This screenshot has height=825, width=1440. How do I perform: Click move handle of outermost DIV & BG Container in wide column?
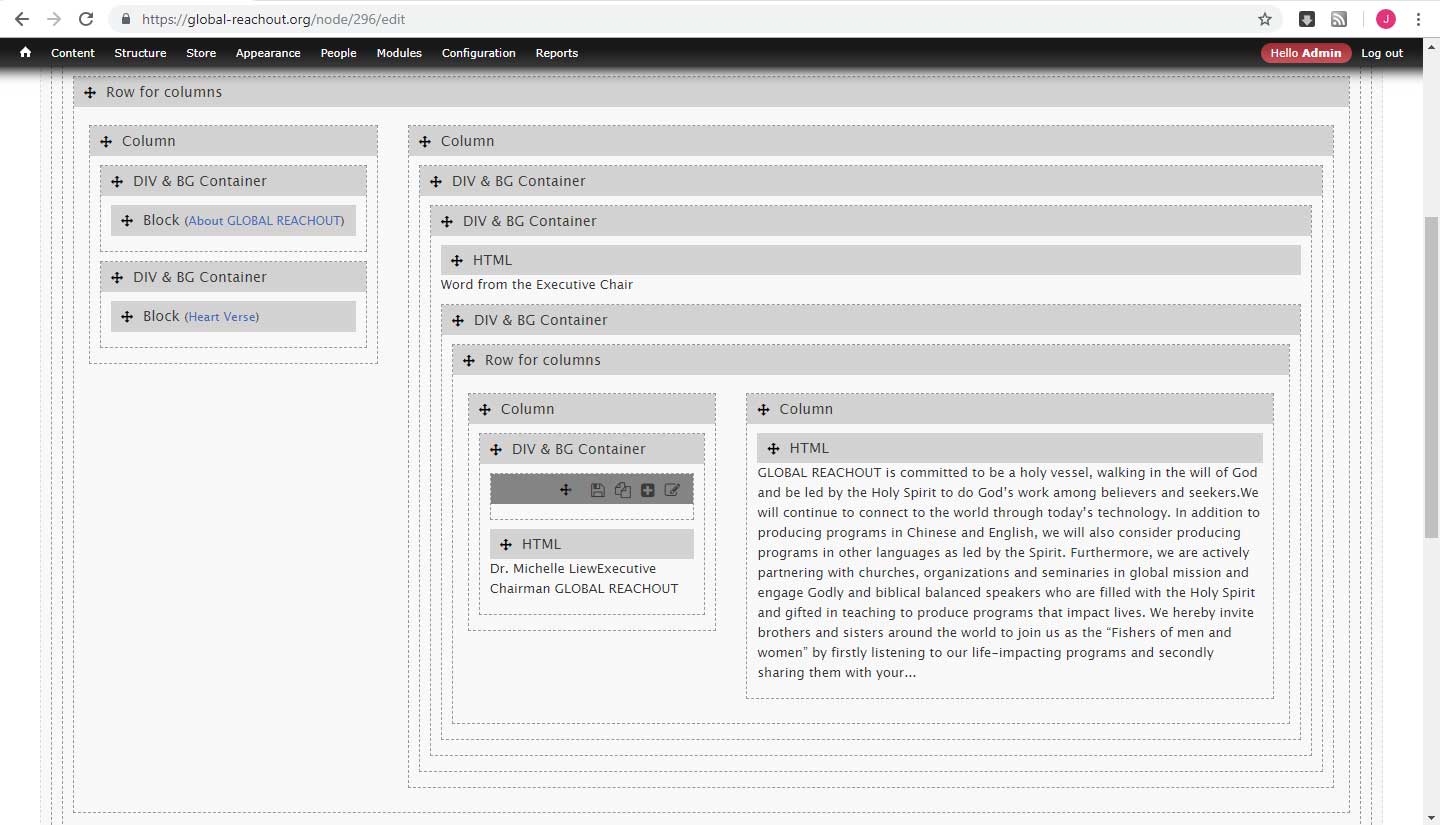coord(436,182)
